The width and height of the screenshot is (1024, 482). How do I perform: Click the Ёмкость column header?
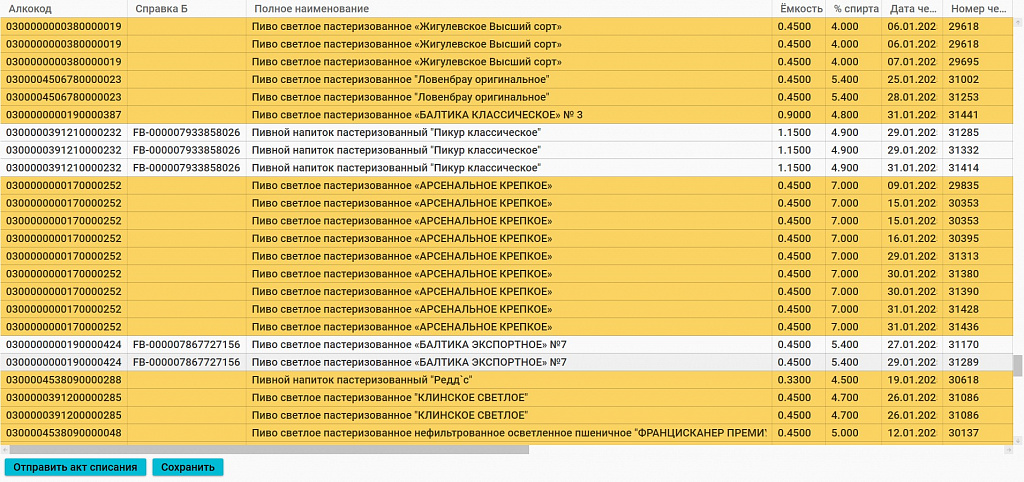[x=800, y=8]
